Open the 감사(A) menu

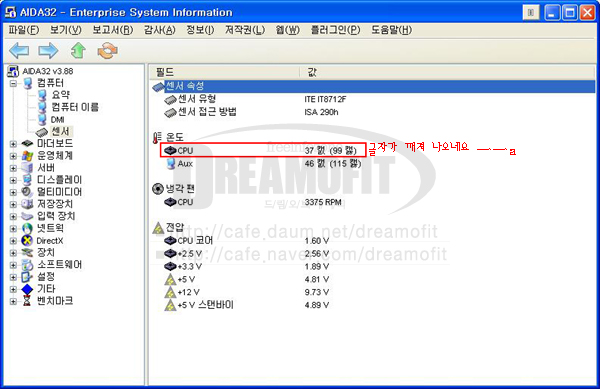(160, 30)
